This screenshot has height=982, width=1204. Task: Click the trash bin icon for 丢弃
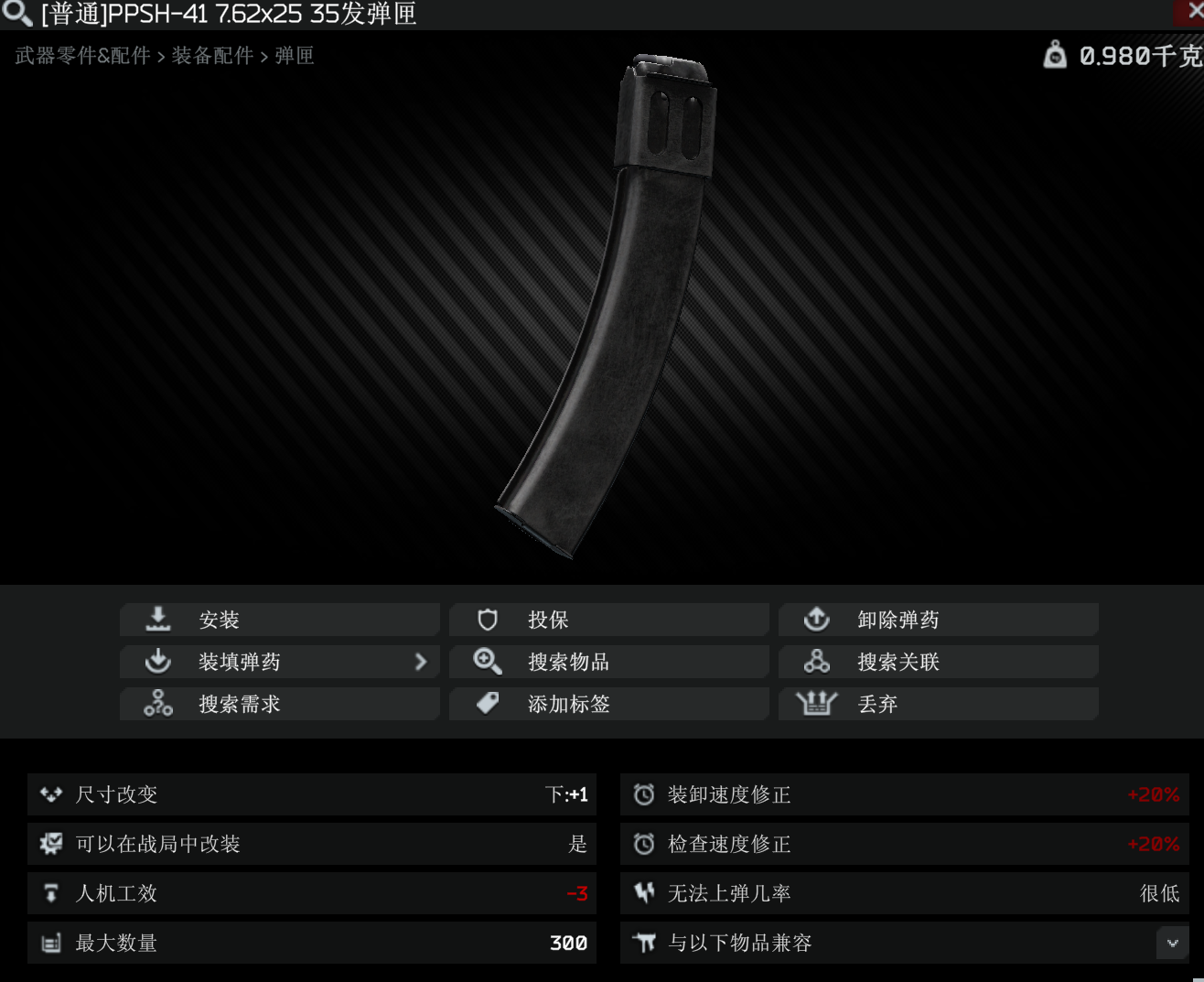[816, 703]
